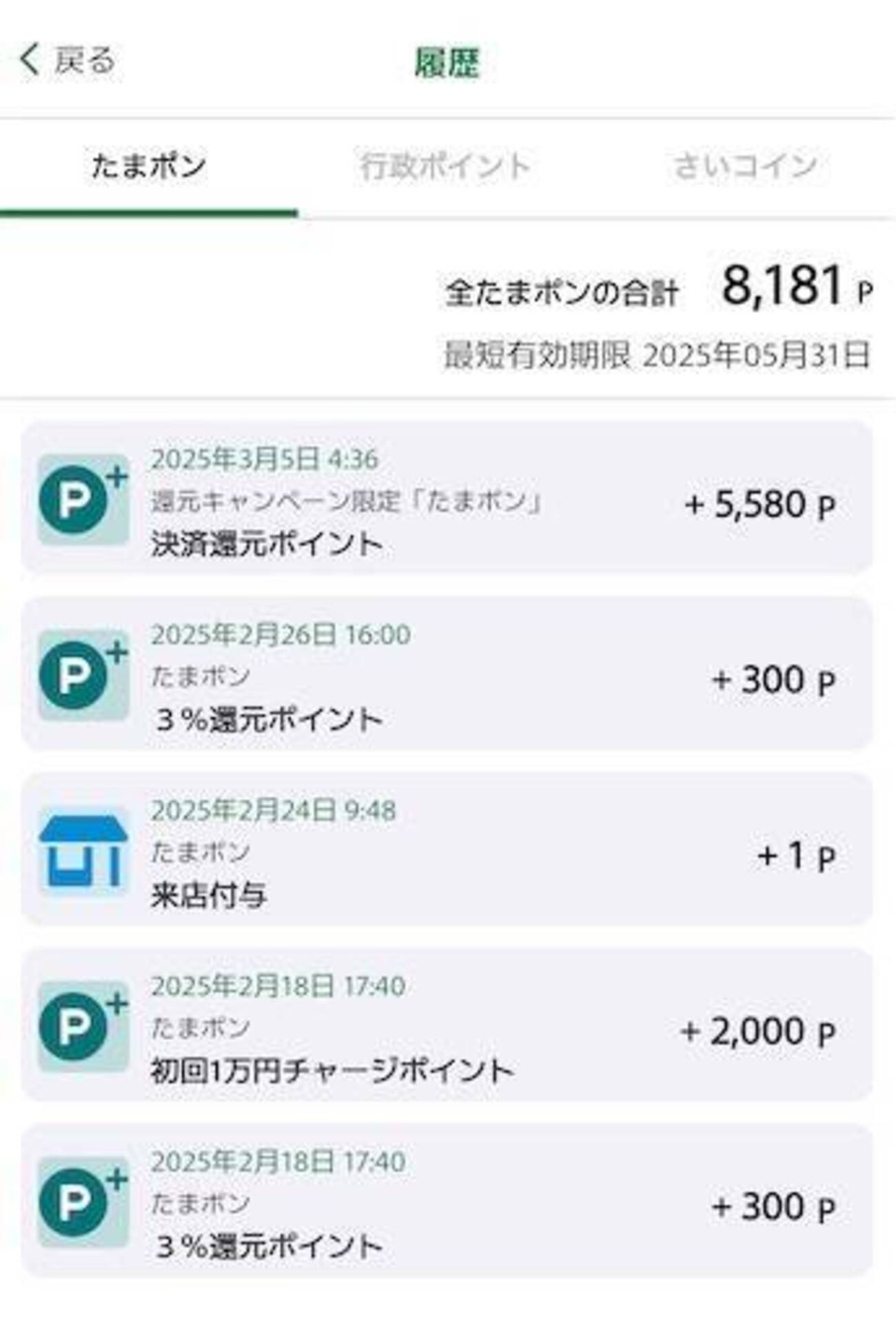Tap P+ icon of February 26 entry
Image resolution: width=896 pixels, height=1330 pixels.
pos(83,676)
